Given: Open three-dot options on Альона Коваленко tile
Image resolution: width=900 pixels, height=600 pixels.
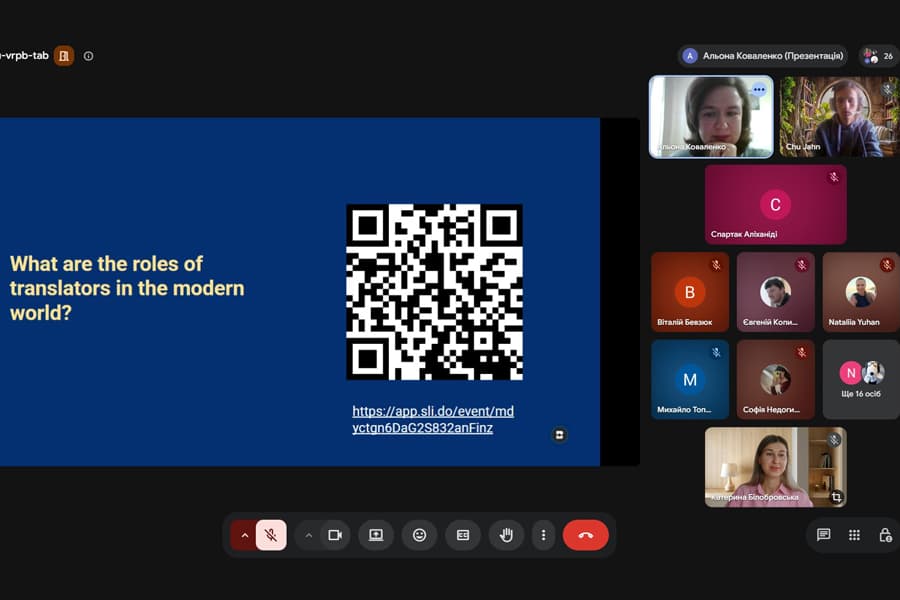Looking at the screenshot, I should [x=759, y=90].
